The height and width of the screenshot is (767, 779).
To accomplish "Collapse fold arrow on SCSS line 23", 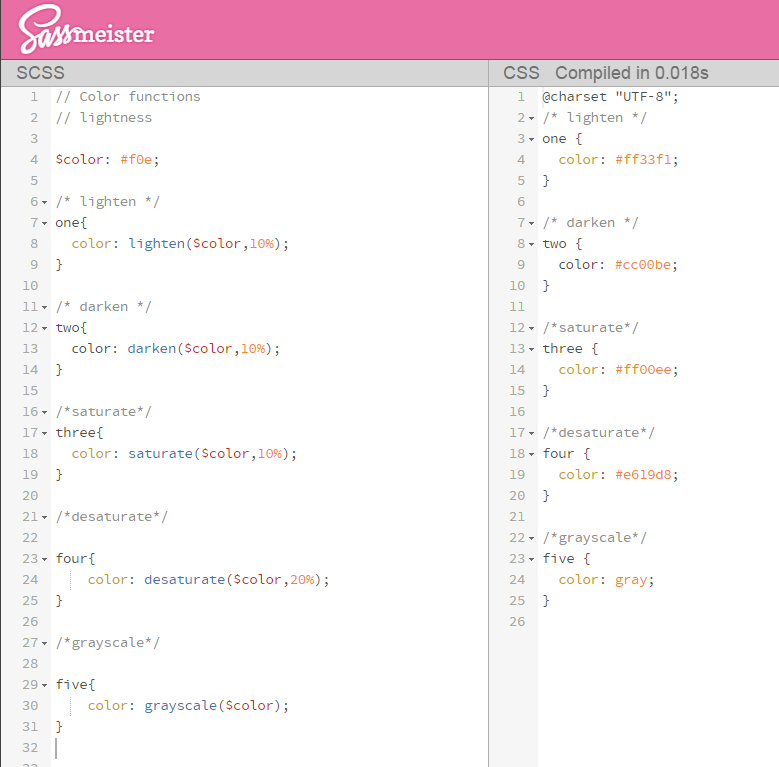I will click(x=45, y=559).
